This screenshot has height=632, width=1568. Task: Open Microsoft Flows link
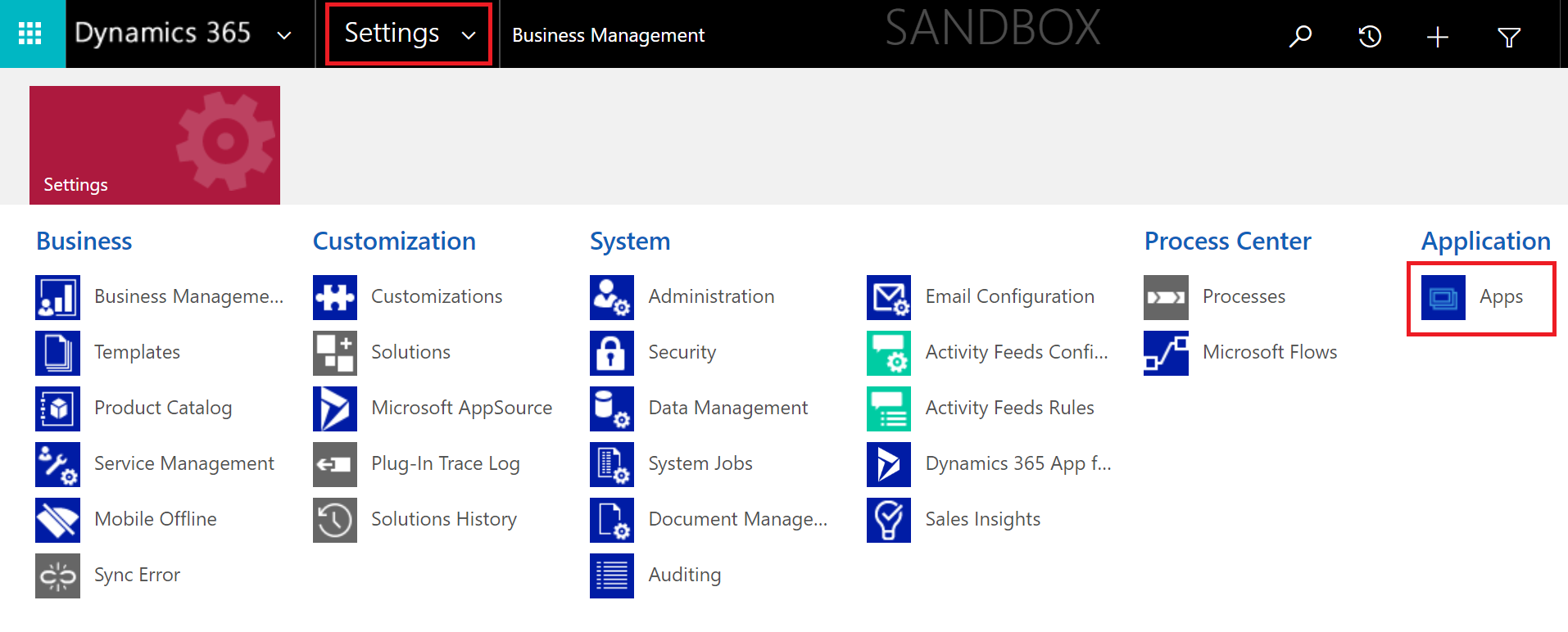1269,352
